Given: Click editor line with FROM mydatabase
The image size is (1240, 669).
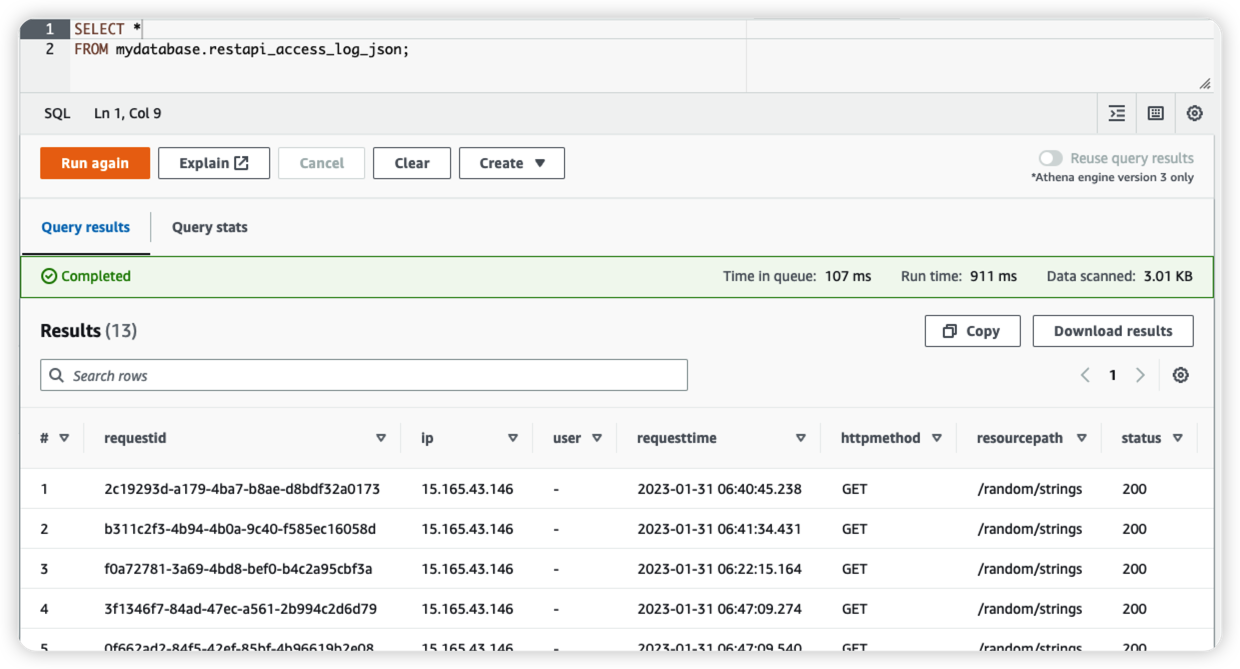Looking at the screenshot, I should [242, 49].
